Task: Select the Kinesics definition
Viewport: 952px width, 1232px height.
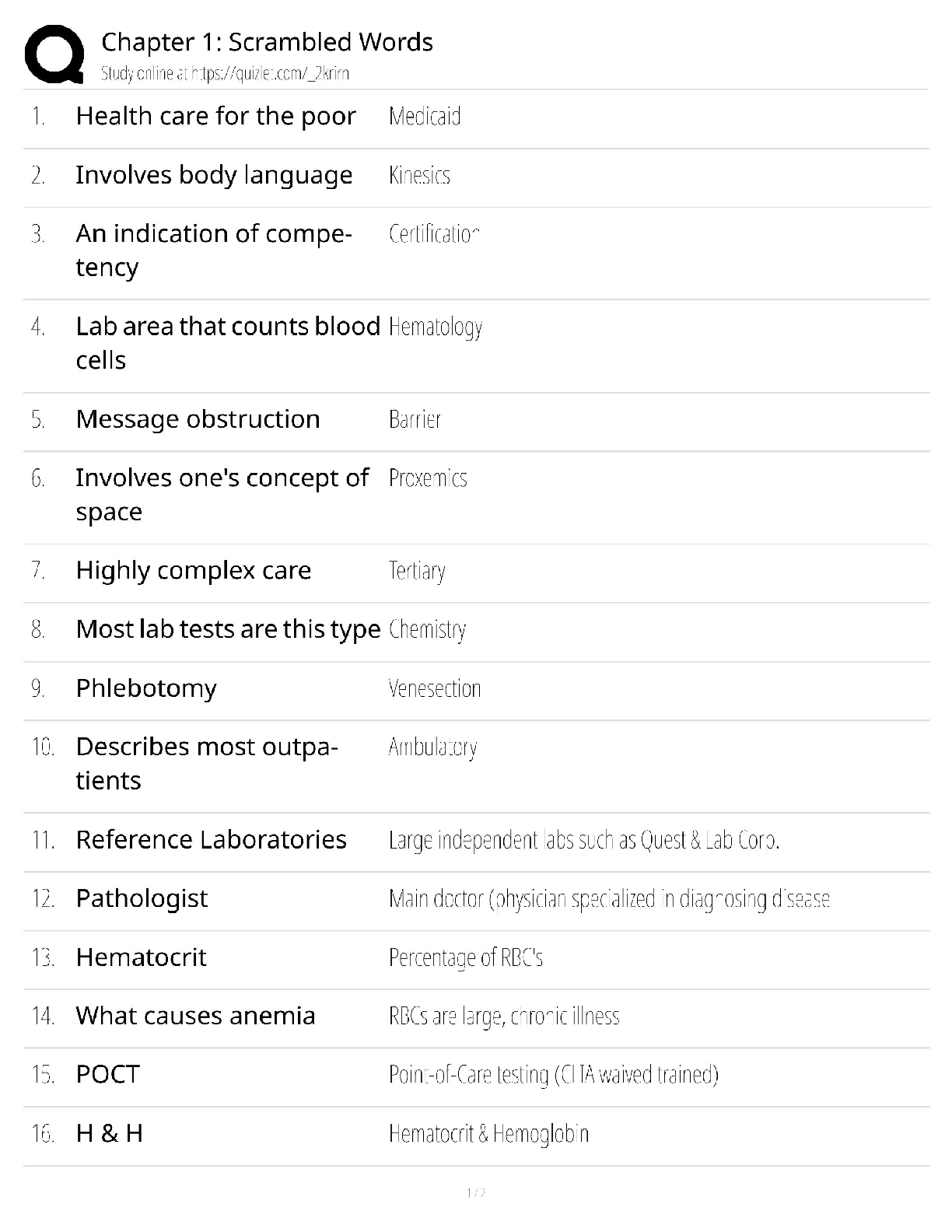Action: (x=419, y=175)
